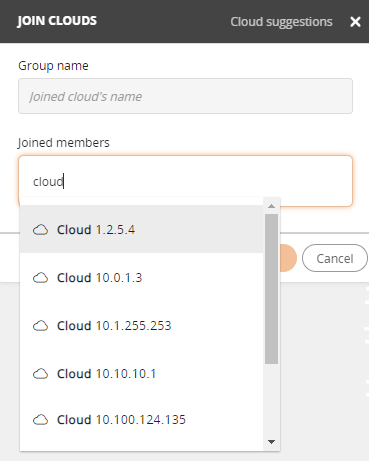
Task: Click the suggestion list scrollbar thumb
Action: [x=272, y=289]
